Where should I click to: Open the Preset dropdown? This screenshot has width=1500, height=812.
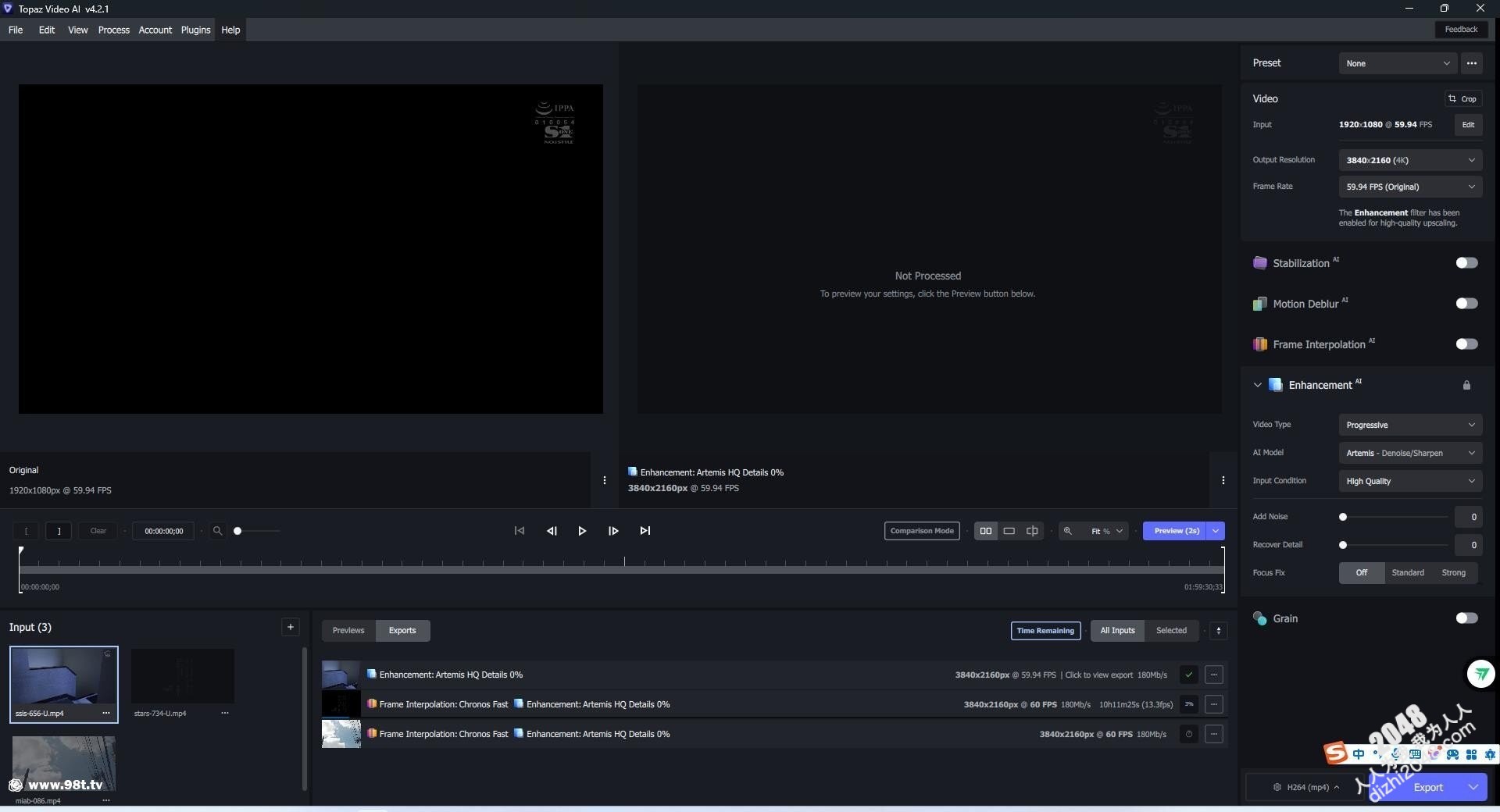pos(1398,64)
